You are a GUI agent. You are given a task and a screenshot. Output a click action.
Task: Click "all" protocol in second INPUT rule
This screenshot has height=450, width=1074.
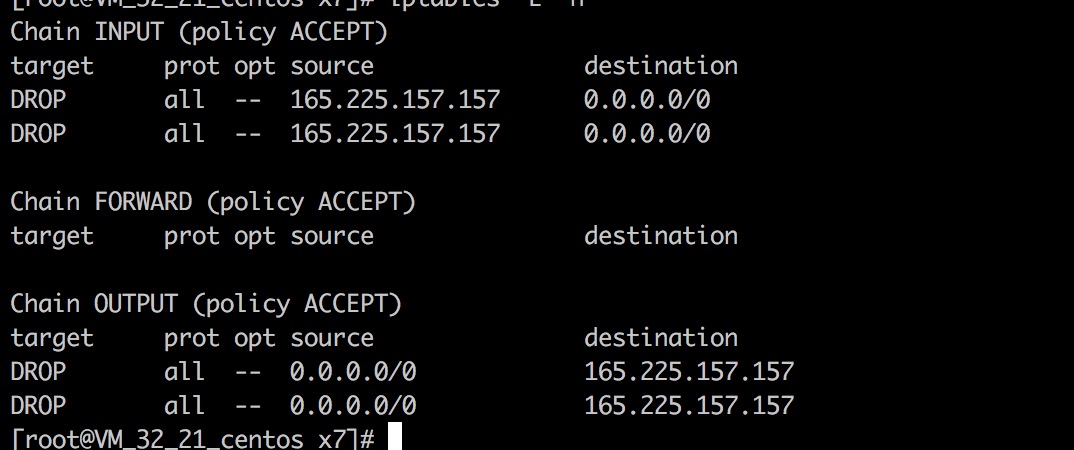point(184,134)
